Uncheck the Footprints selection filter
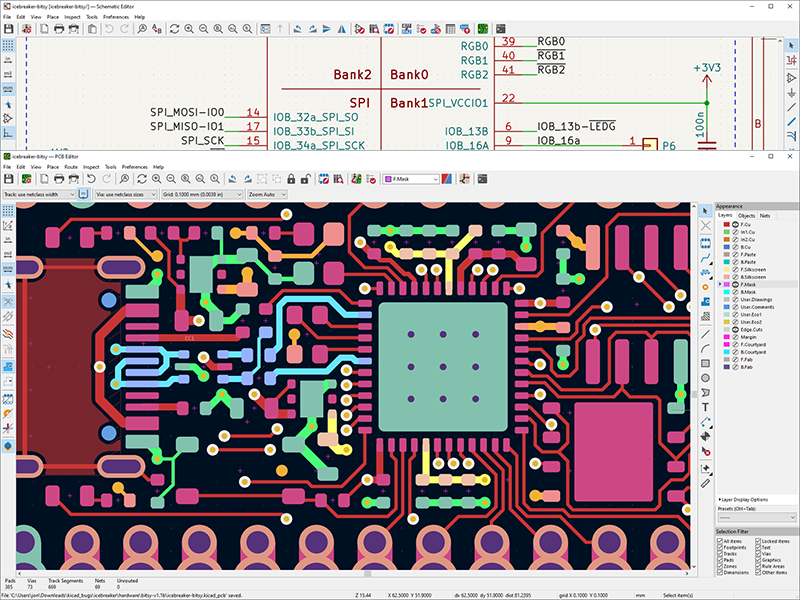Viewport: 800px width, 600px height. pos(721,549)
